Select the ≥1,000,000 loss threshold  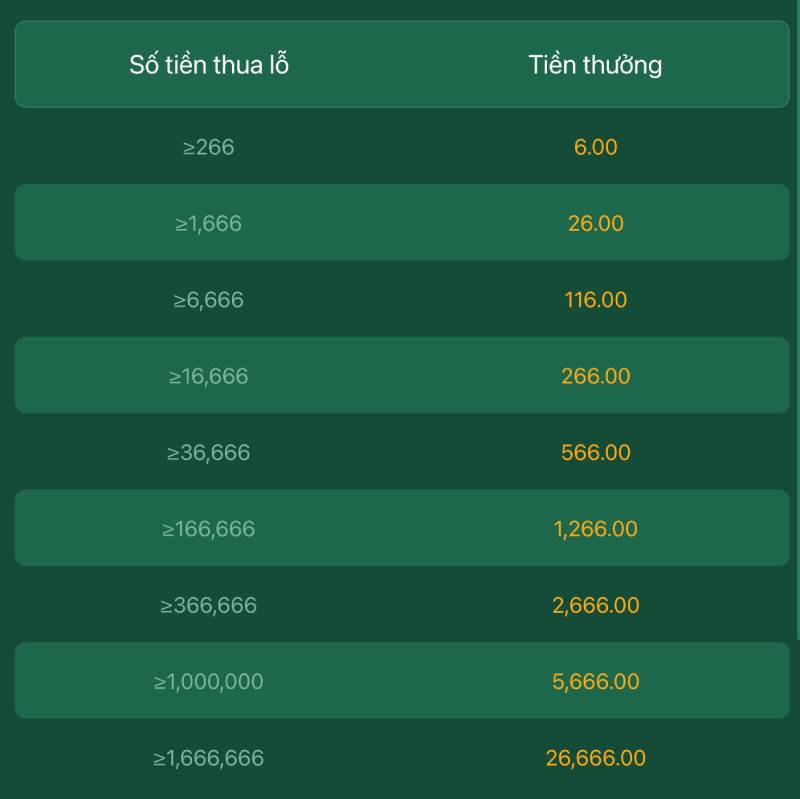tap(208, 682)
